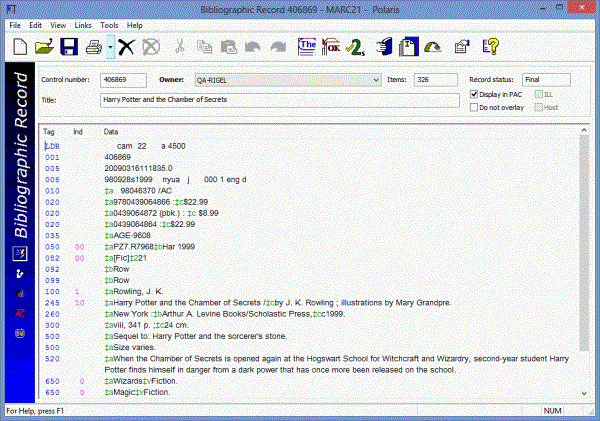Screen dimensions: 600x421
Task: Click the Title field with Harry Potter
Action: [280, 100]
